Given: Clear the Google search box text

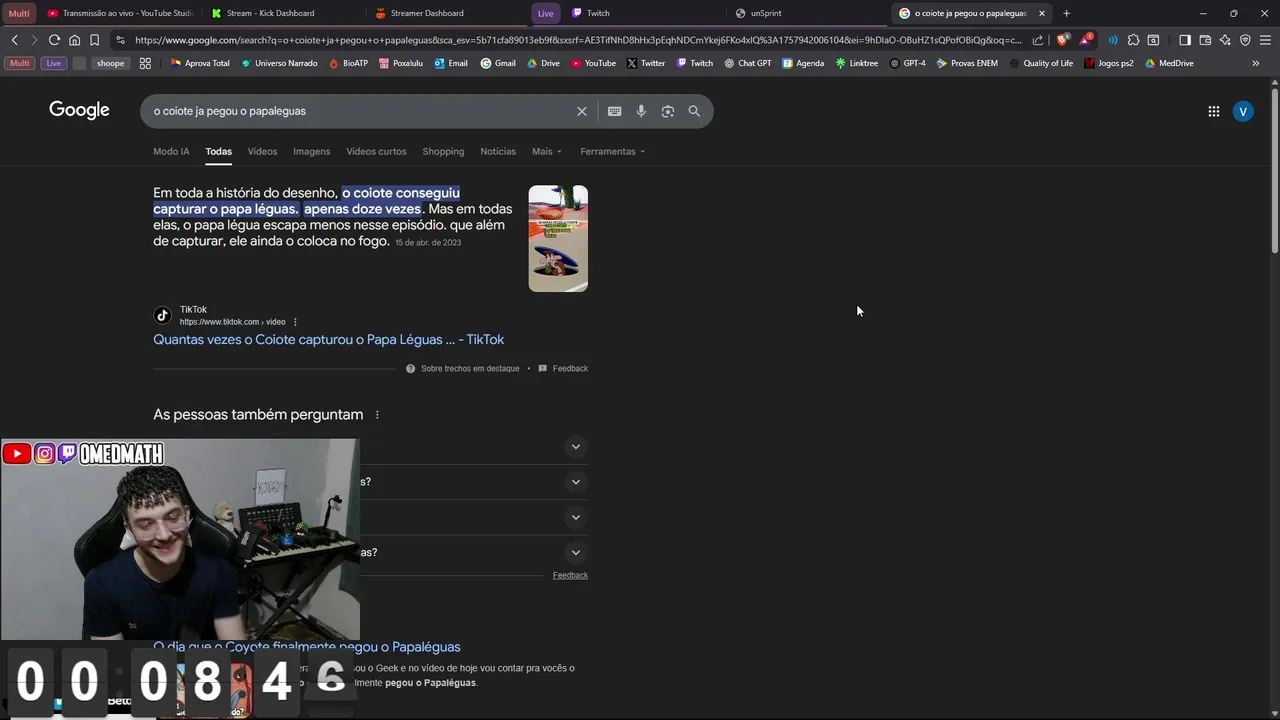Looking at the screenshot, I should point(581,111).
